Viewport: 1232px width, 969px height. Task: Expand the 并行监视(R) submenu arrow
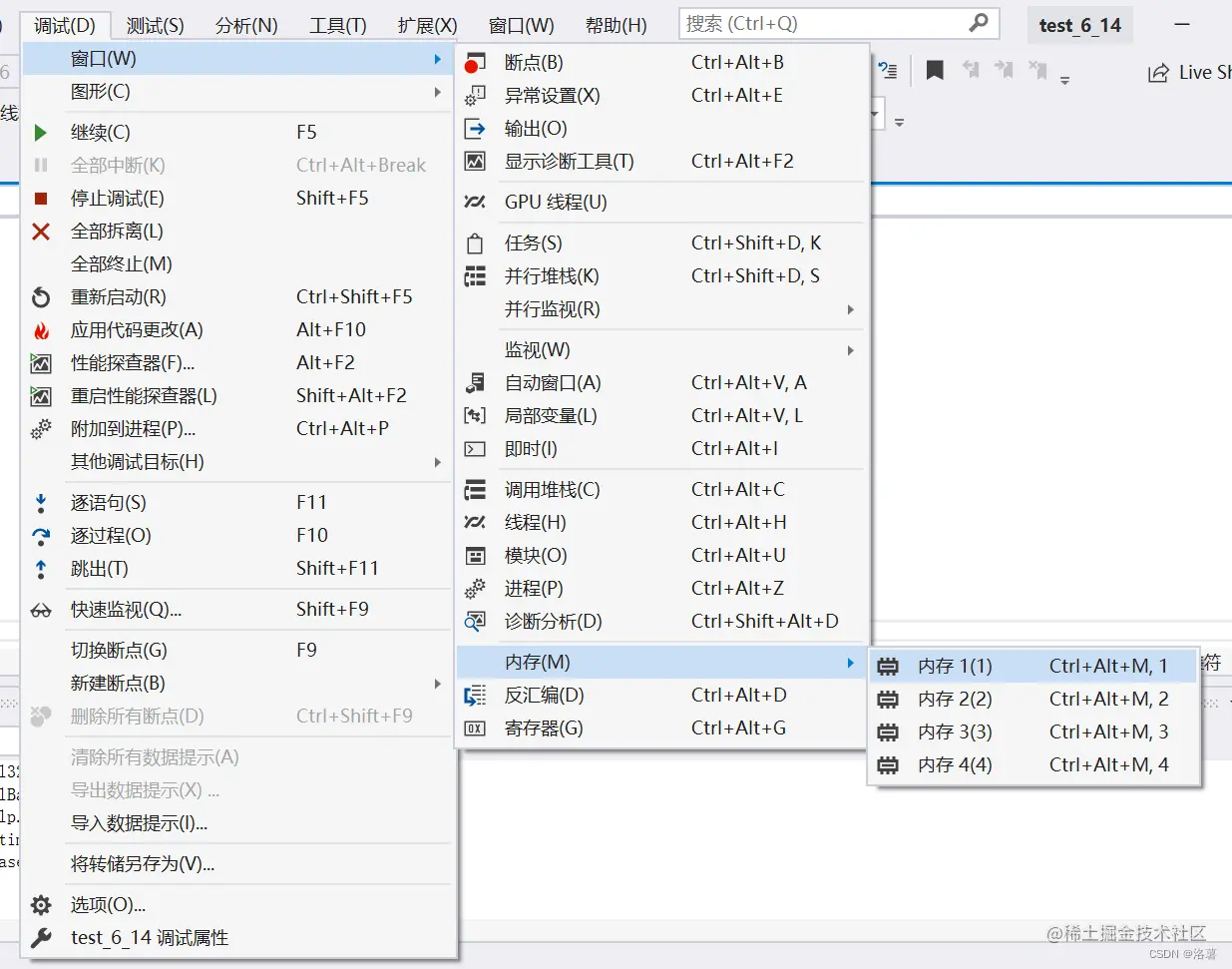[850, 309]
